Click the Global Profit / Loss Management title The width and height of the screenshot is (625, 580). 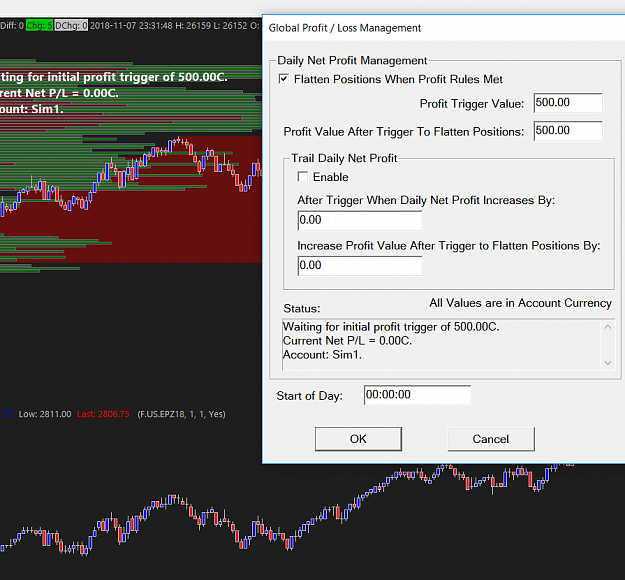pyautogui.click(x=344, y=28)
